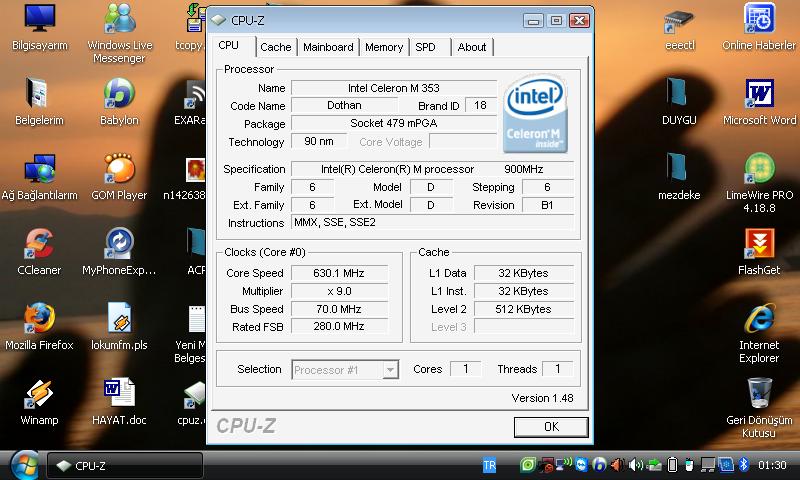
Task: Open the Internet Explorer desktop icon
Action: pos(759,319)
